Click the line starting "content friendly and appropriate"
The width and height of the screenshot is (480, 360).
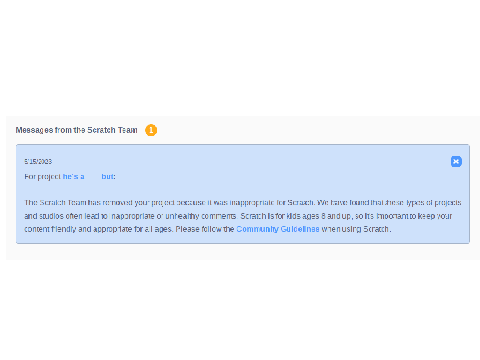pos(208,229)
